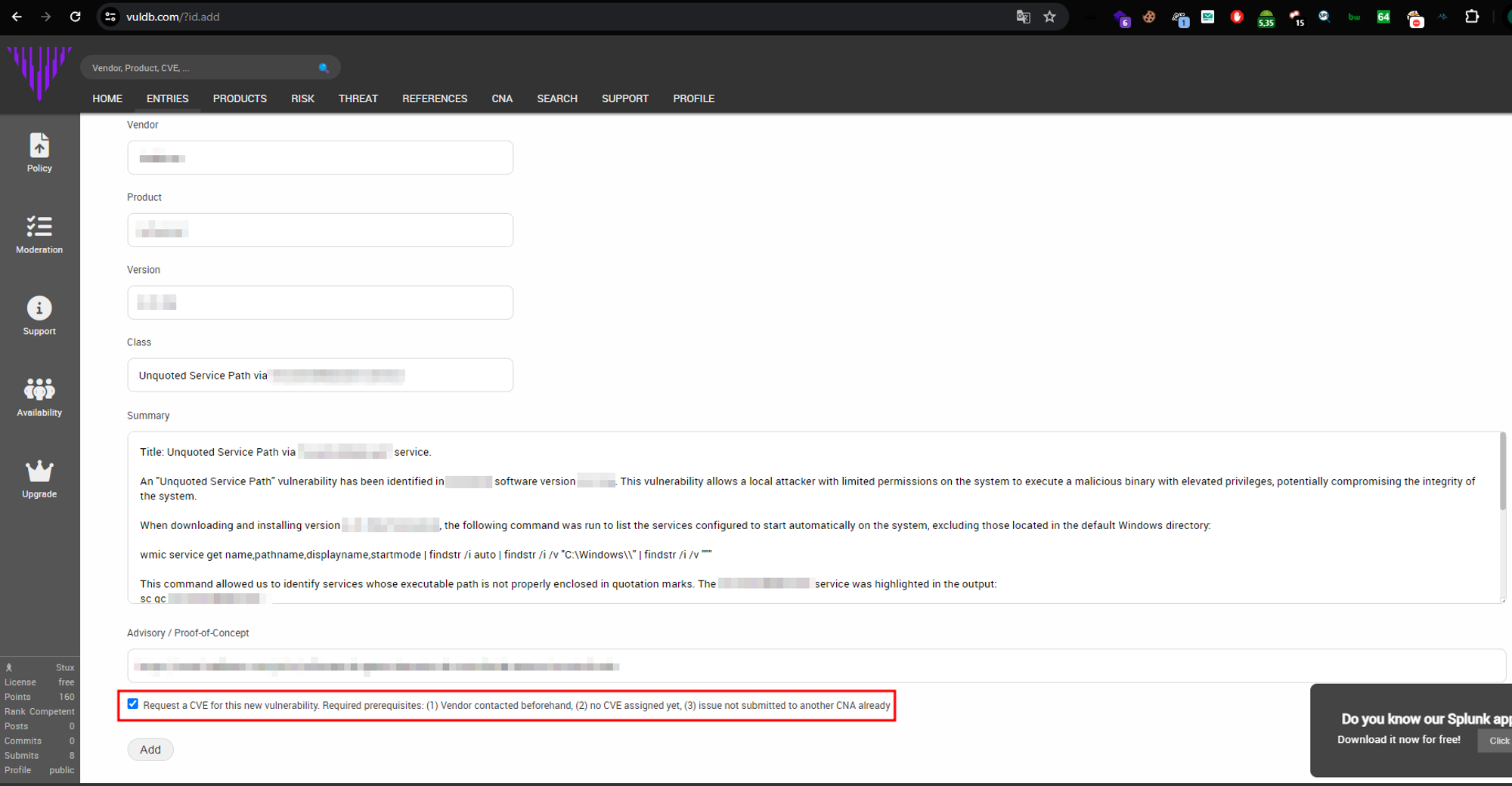Open the PROFILE menu

pyautogui.click(x=693, y=99)
